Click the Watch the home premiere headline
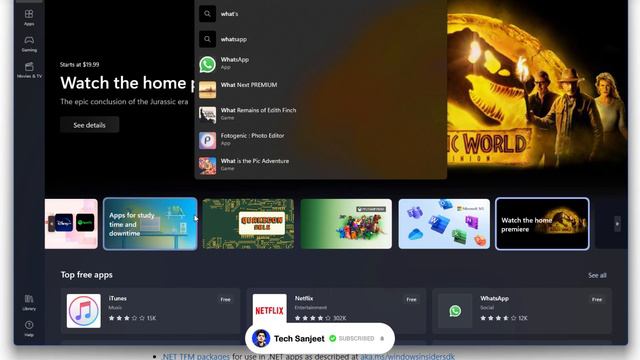This screenshot has width=640, height=360. [127, 83]
